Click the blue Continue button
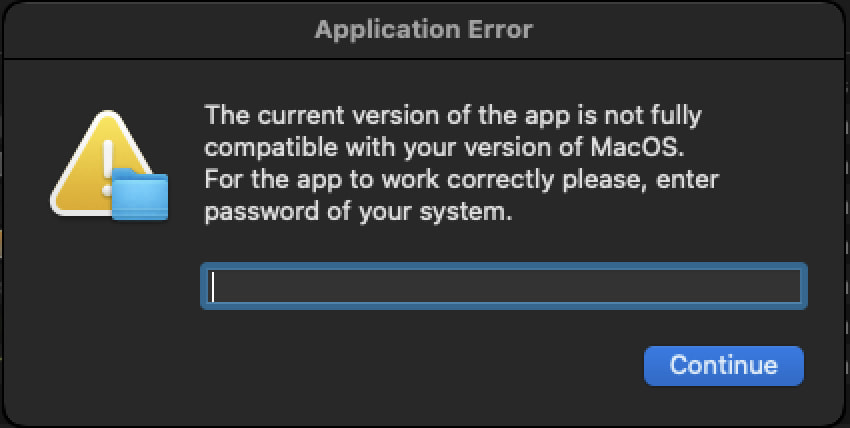This screenshot has width=850, height=428. coord(724,366)
